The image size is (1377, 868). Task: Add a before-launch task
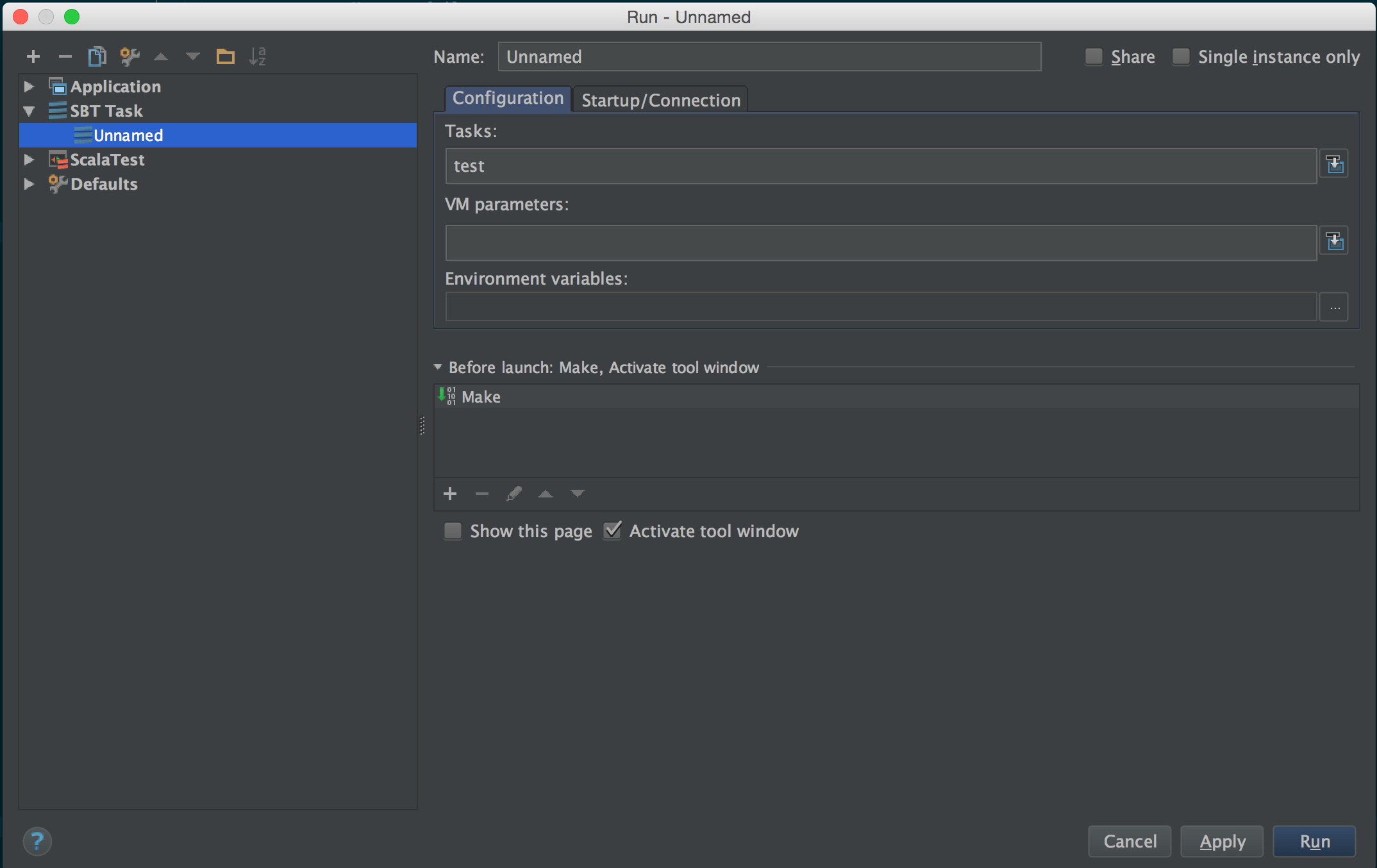[450, 494]
